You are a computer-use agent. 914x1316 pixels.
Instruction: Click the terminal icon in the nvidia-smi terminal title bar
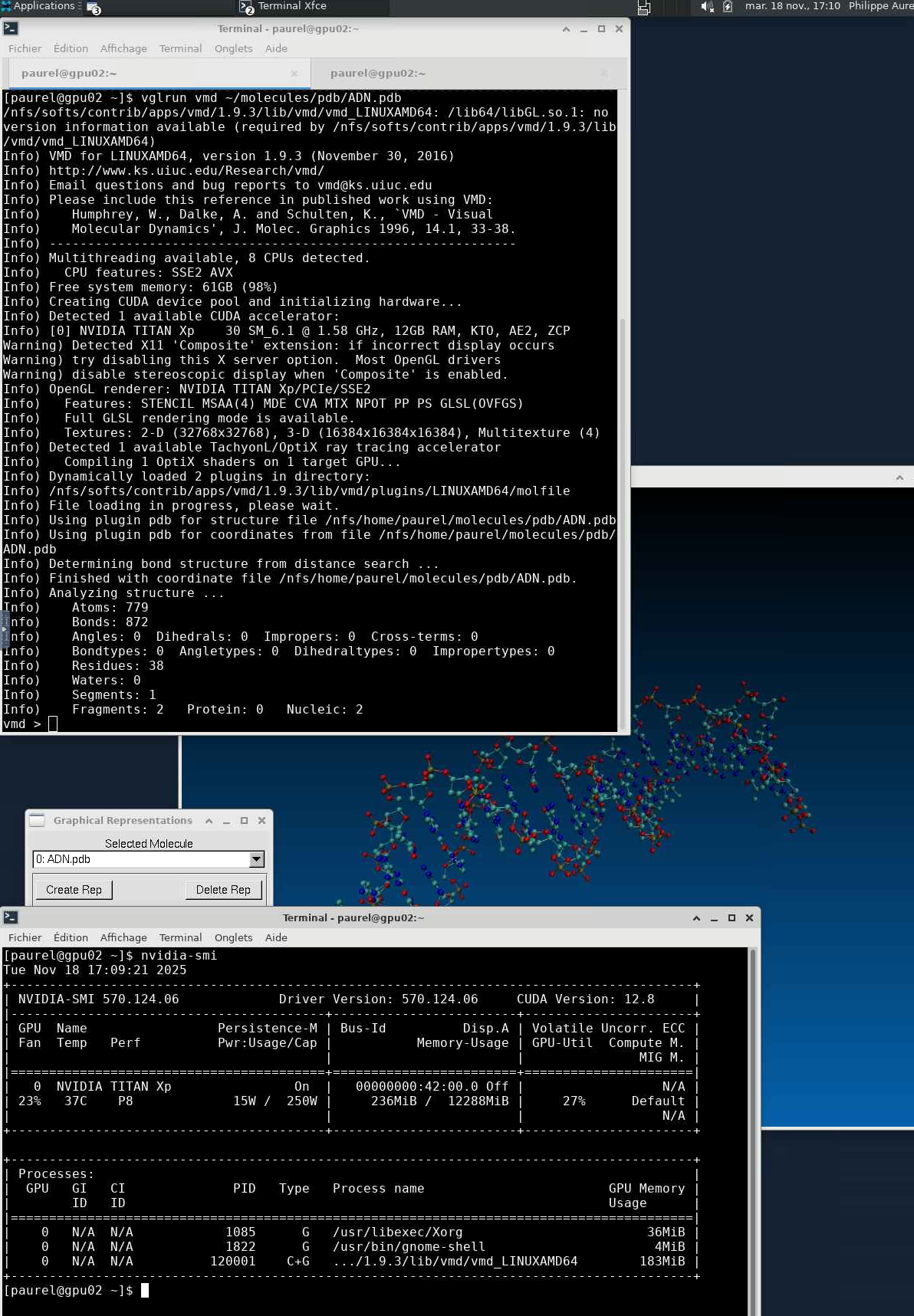click(x=11, y=917)
